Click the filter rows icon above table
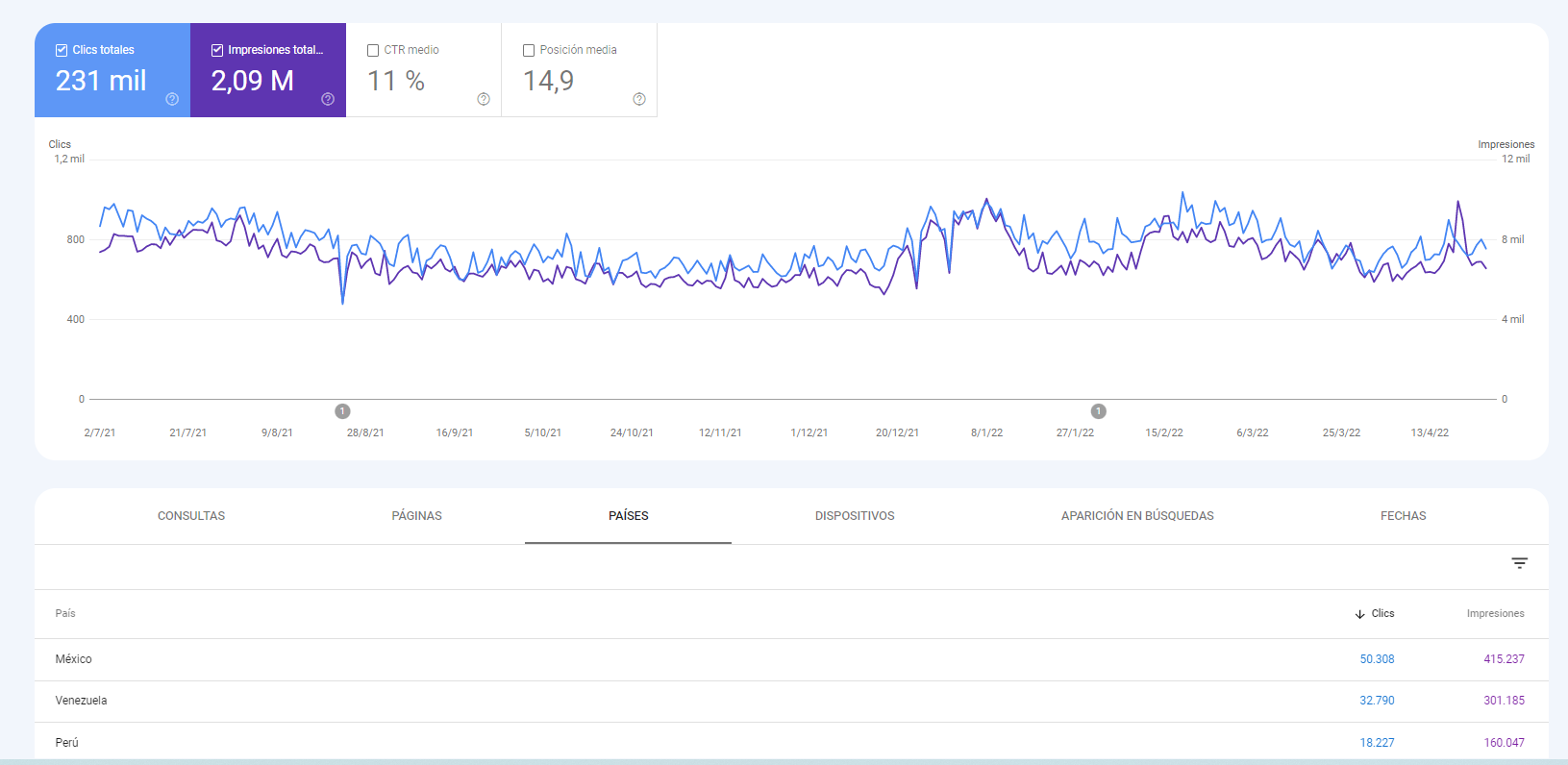This screenshot has height=765, width=1568. 1519,563
